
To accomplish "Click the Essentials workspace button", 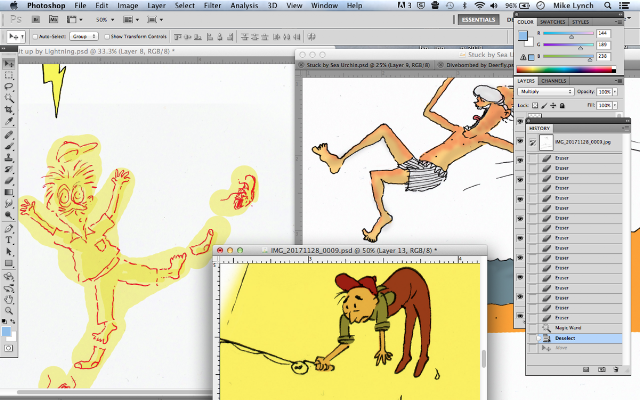I will coord(478,20).
